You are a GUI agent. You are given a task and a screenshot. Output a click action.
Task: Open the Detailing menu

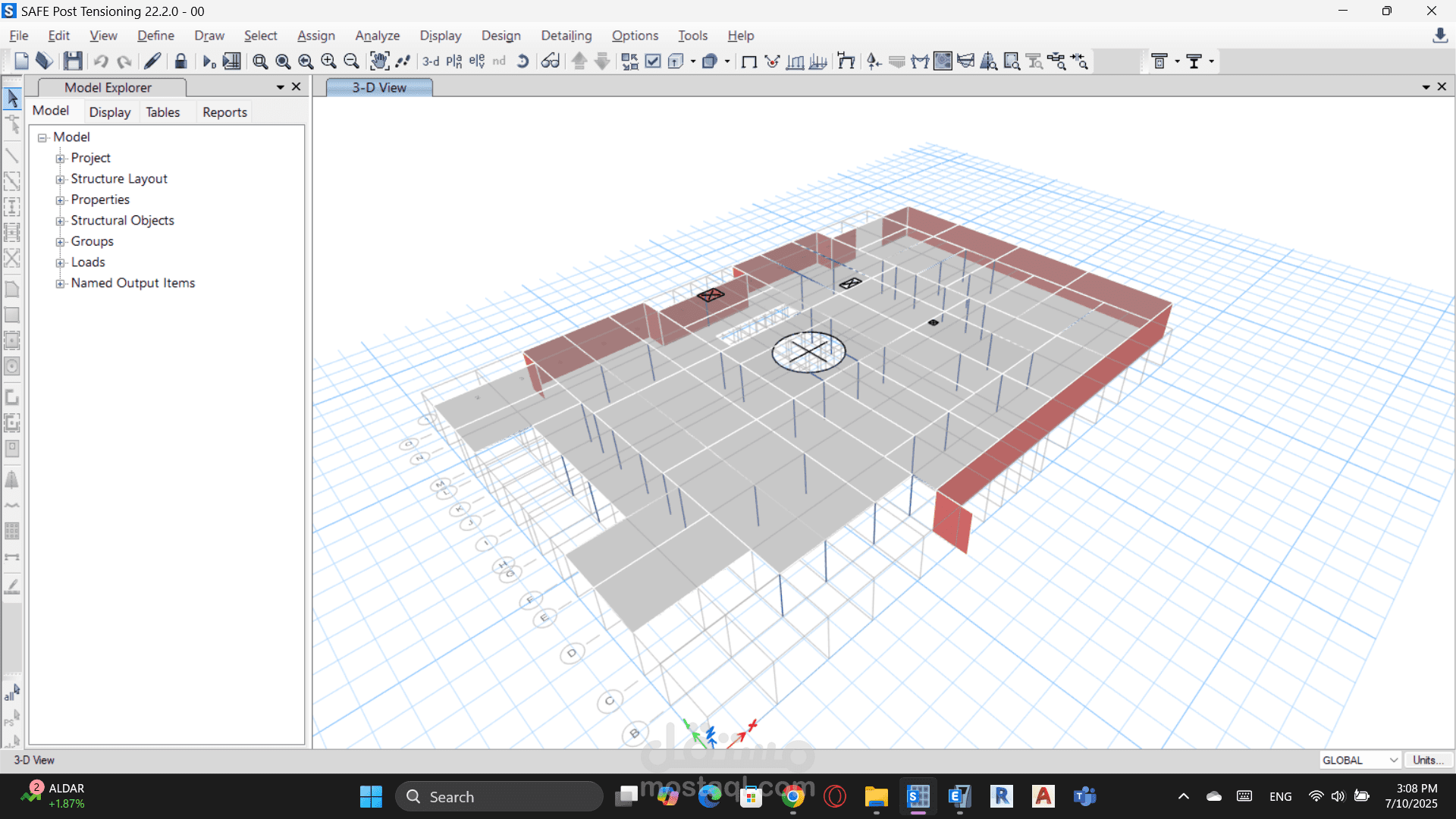coord(566,36)
